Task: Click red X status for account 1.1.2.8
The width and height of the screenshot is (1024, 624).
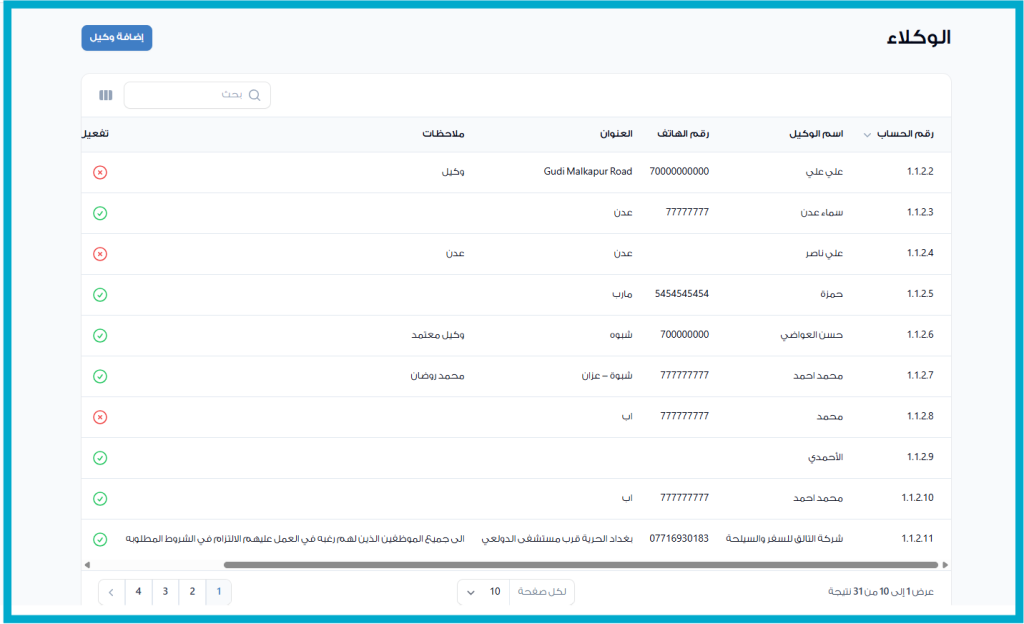Action: (x=100, y=417)
